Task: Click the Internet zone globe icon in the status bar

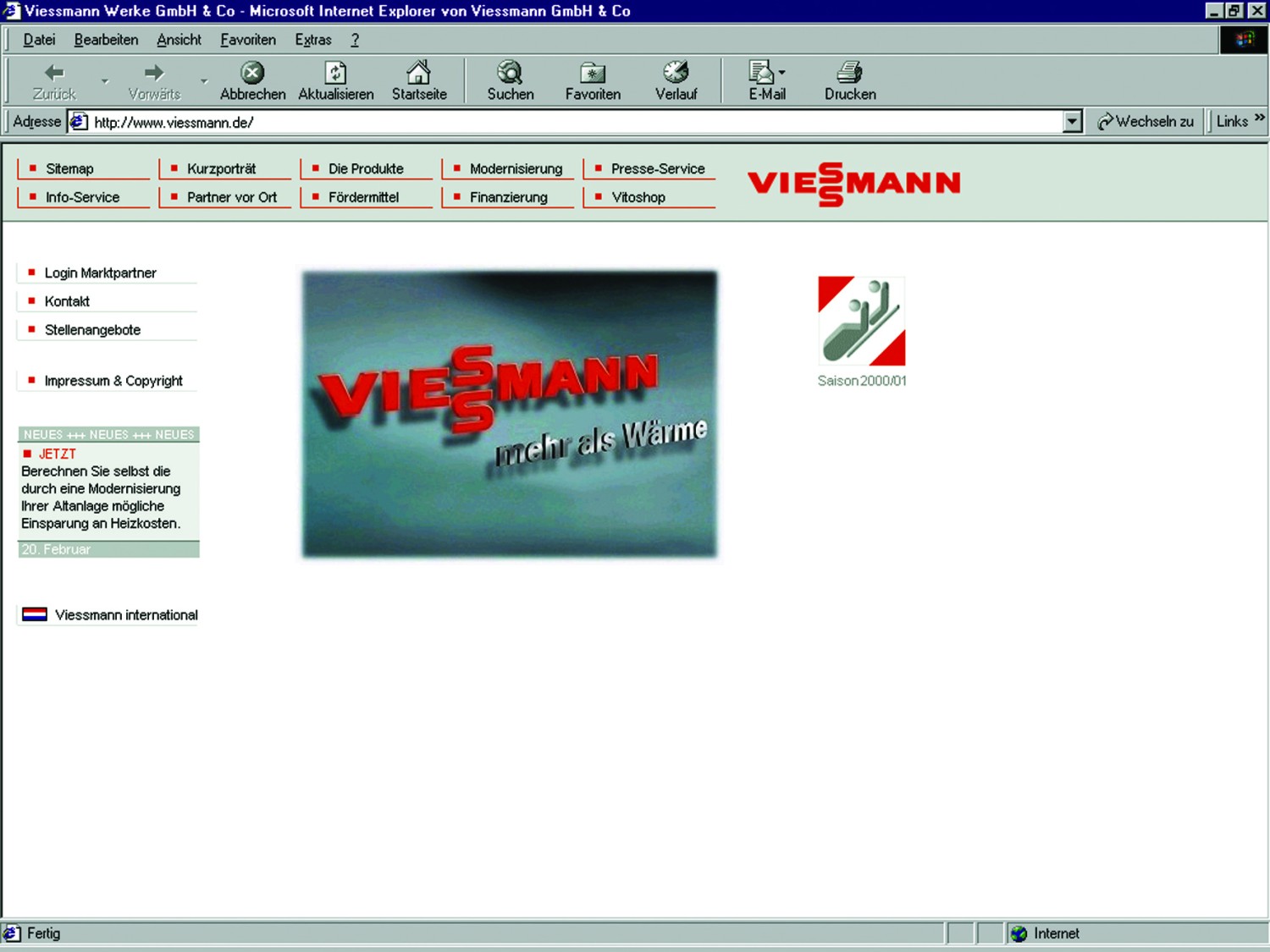Action: pyautogui.click(x=1019, y=933)
